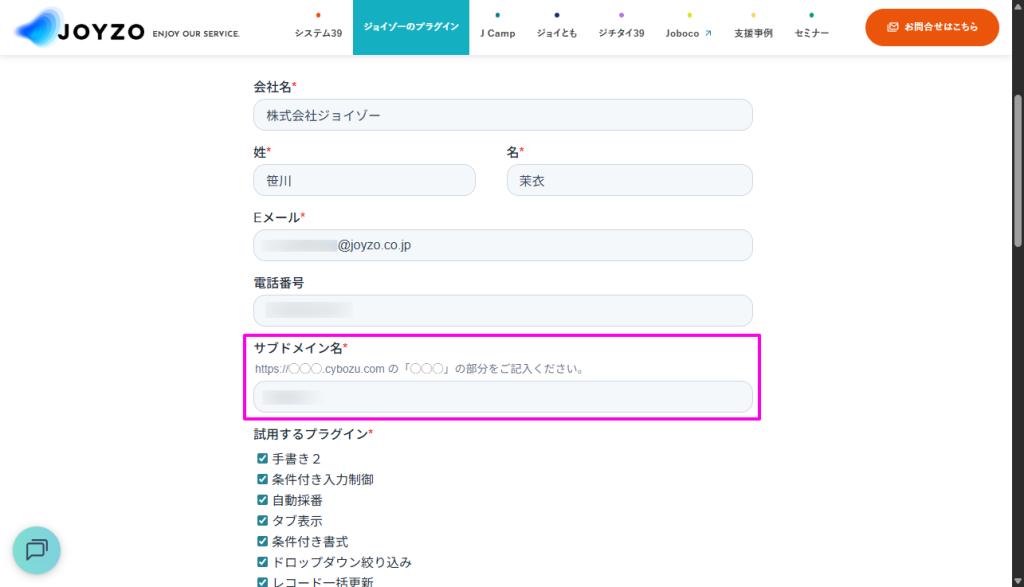The image size is (1024, 587).
Task: Open the ジョイとも navigation item
Action: pos(557,33)
